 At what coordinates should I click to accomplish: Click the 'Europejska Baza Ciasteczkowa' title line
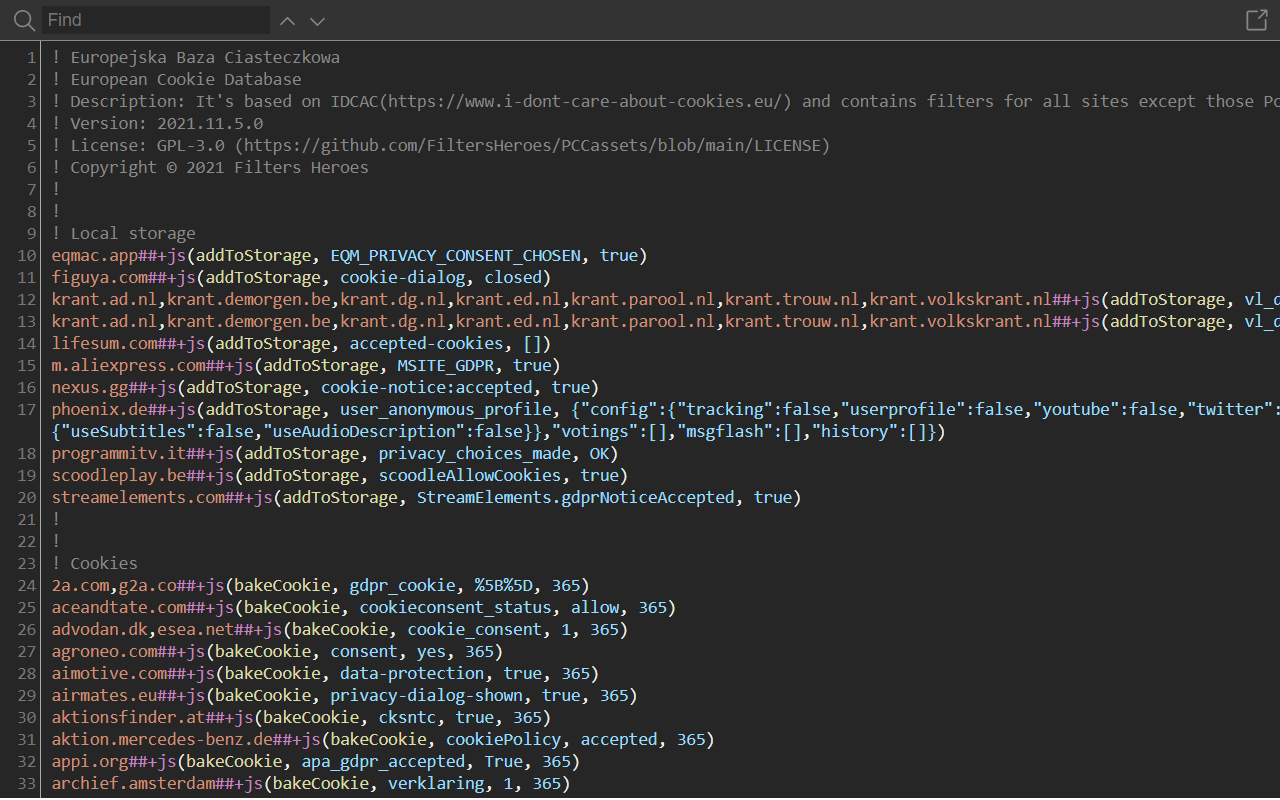point(195,57)
